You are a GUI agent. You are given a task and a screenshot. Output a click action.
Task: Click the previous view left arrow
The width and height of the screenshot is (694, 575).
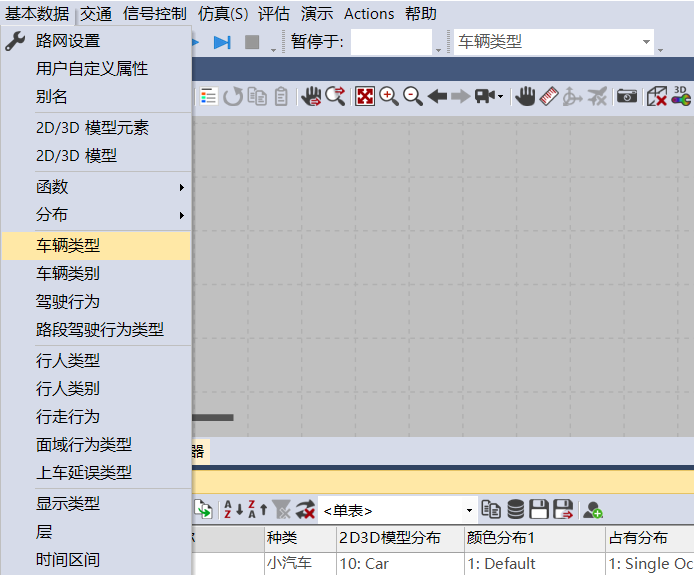pyautogui.click(x=437, y=96)
